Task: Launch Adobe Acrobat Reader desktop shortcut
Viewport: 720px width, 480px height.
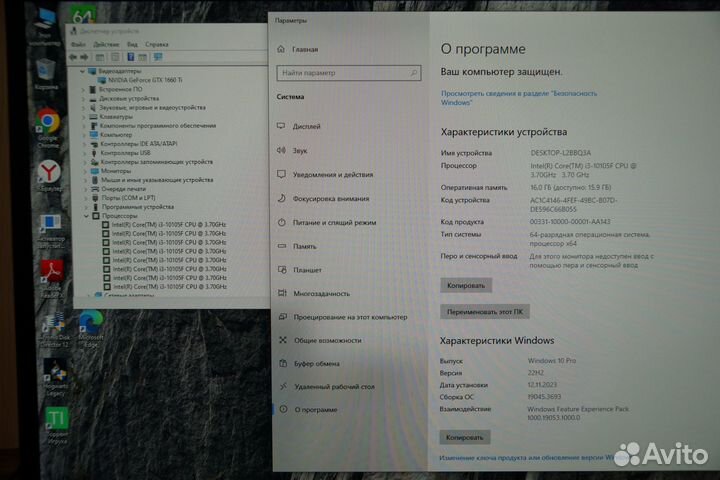Action: coord(52,272)
